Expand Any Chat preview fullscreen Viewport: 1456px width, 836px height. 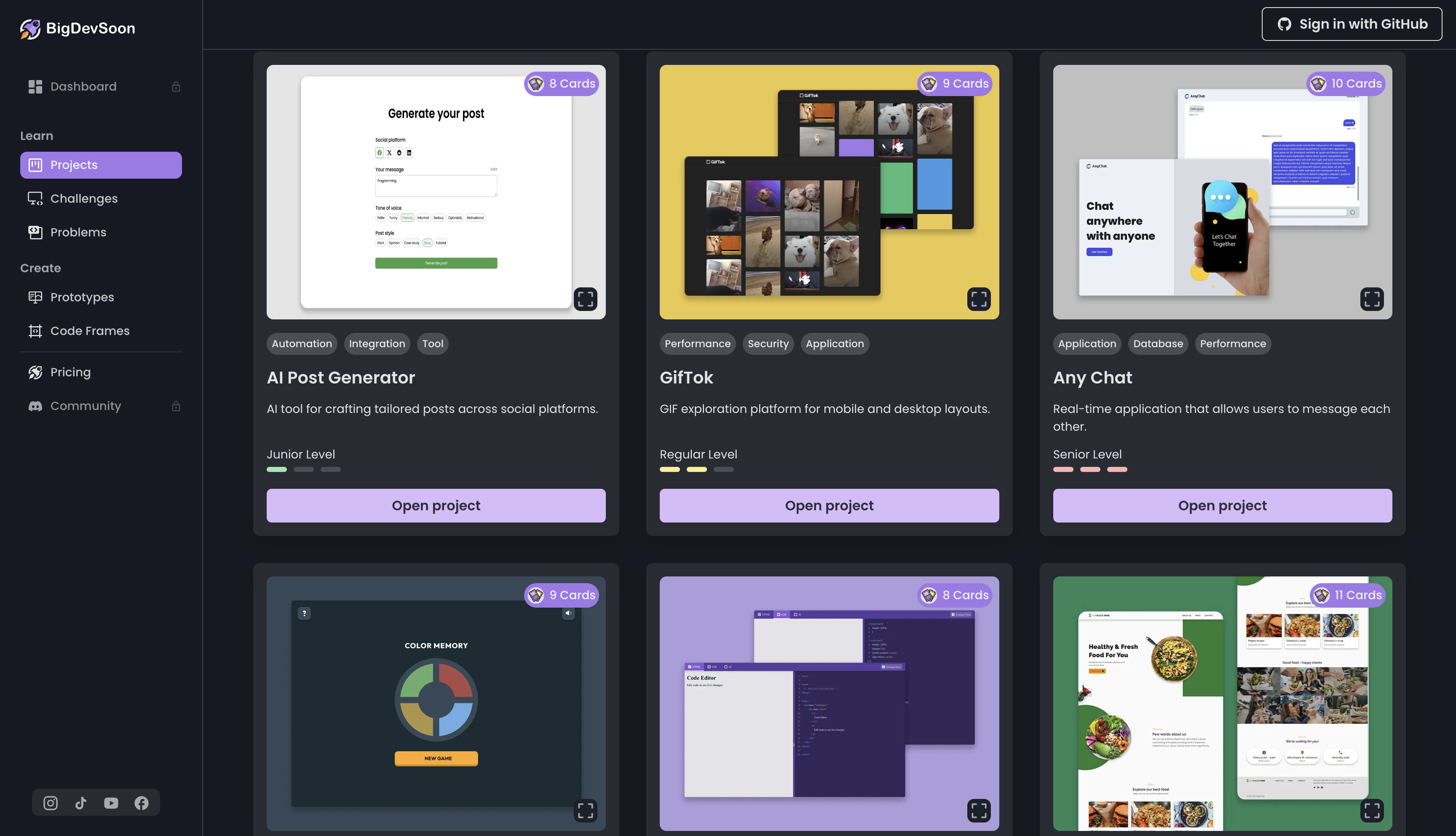[x=1372, y=299]
